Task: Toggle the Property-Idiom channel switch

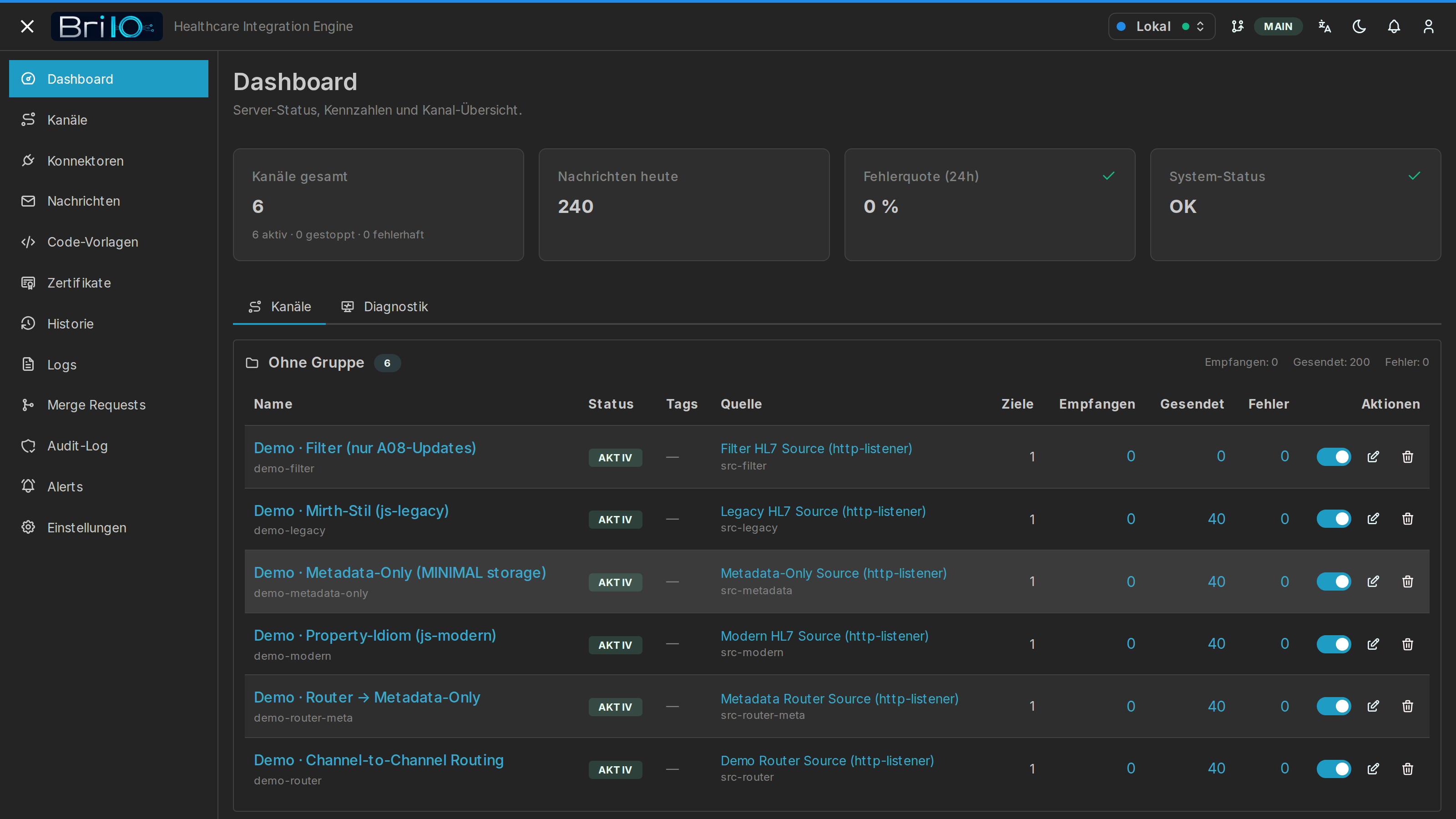Action: tap(1333, 644)
